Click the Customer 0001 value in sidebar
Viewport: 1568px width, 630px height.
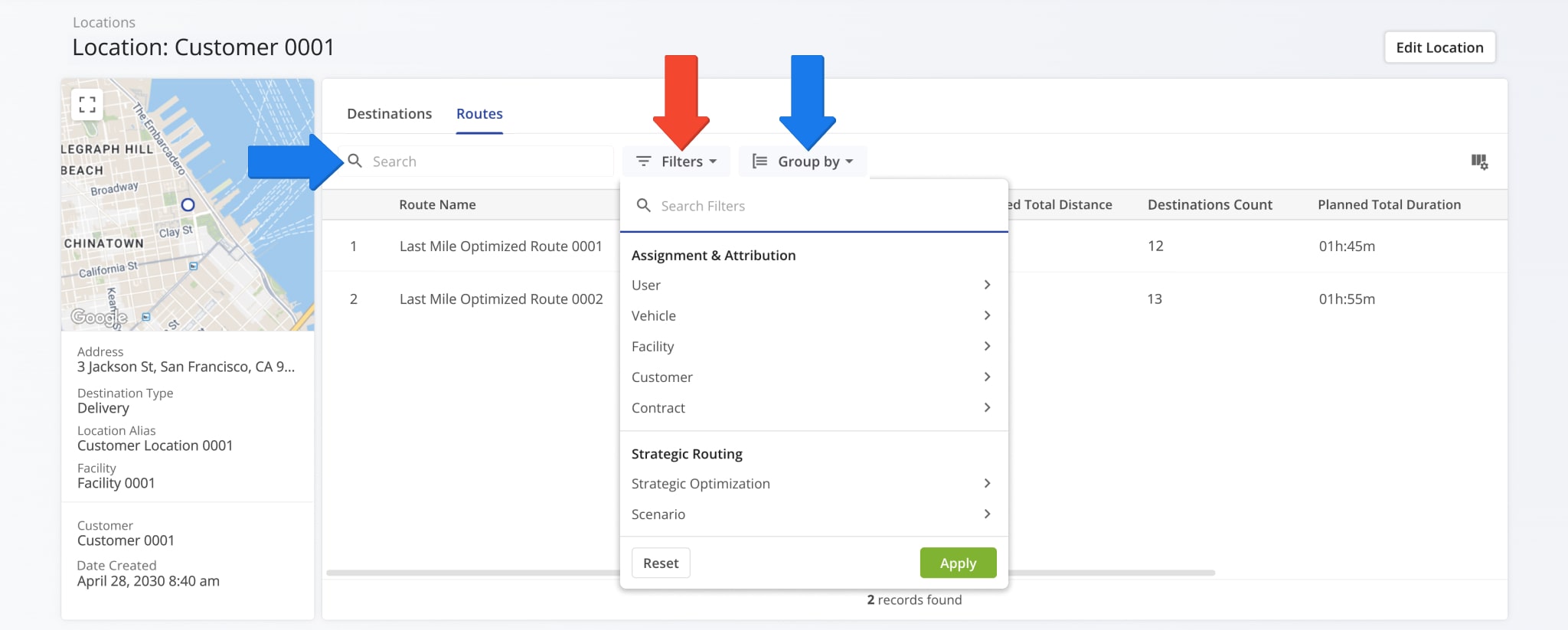click(x=126, y=540)
